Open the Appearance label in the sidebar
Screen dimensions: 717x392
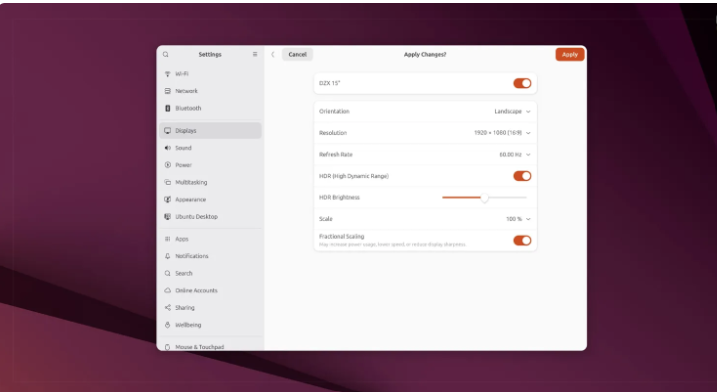(191, 199)
